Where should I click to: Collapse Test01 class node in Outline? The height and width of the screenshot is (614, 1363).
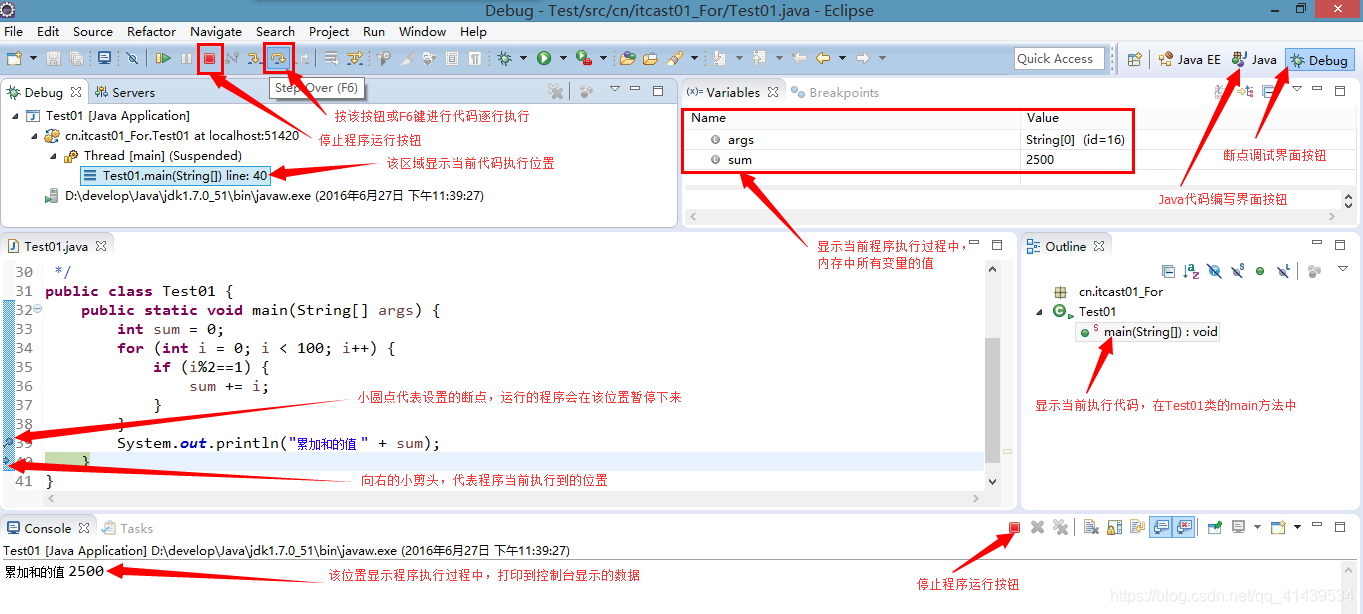pyautogui.click(x=1040, y=312)
